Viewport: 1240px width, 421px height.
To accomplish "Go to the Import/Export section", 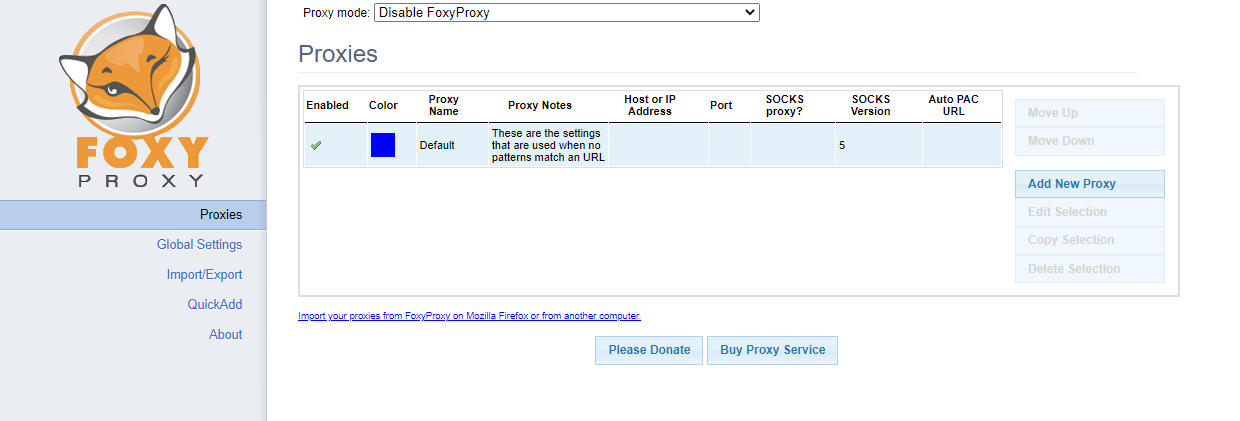I will (204, 274).
